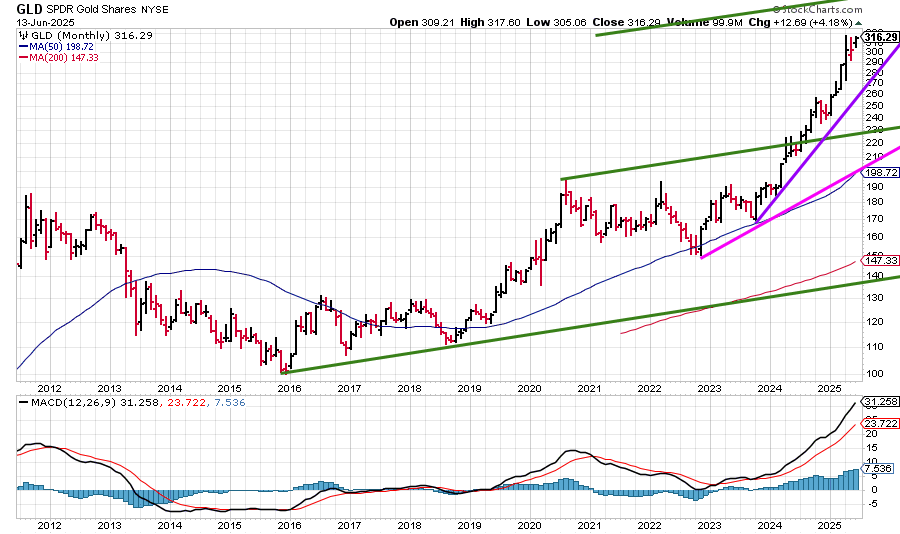Click the 'Volume 99.9M' value
Image resolution: width=900 pixels, height=534 pixels.
pos(704,22)
